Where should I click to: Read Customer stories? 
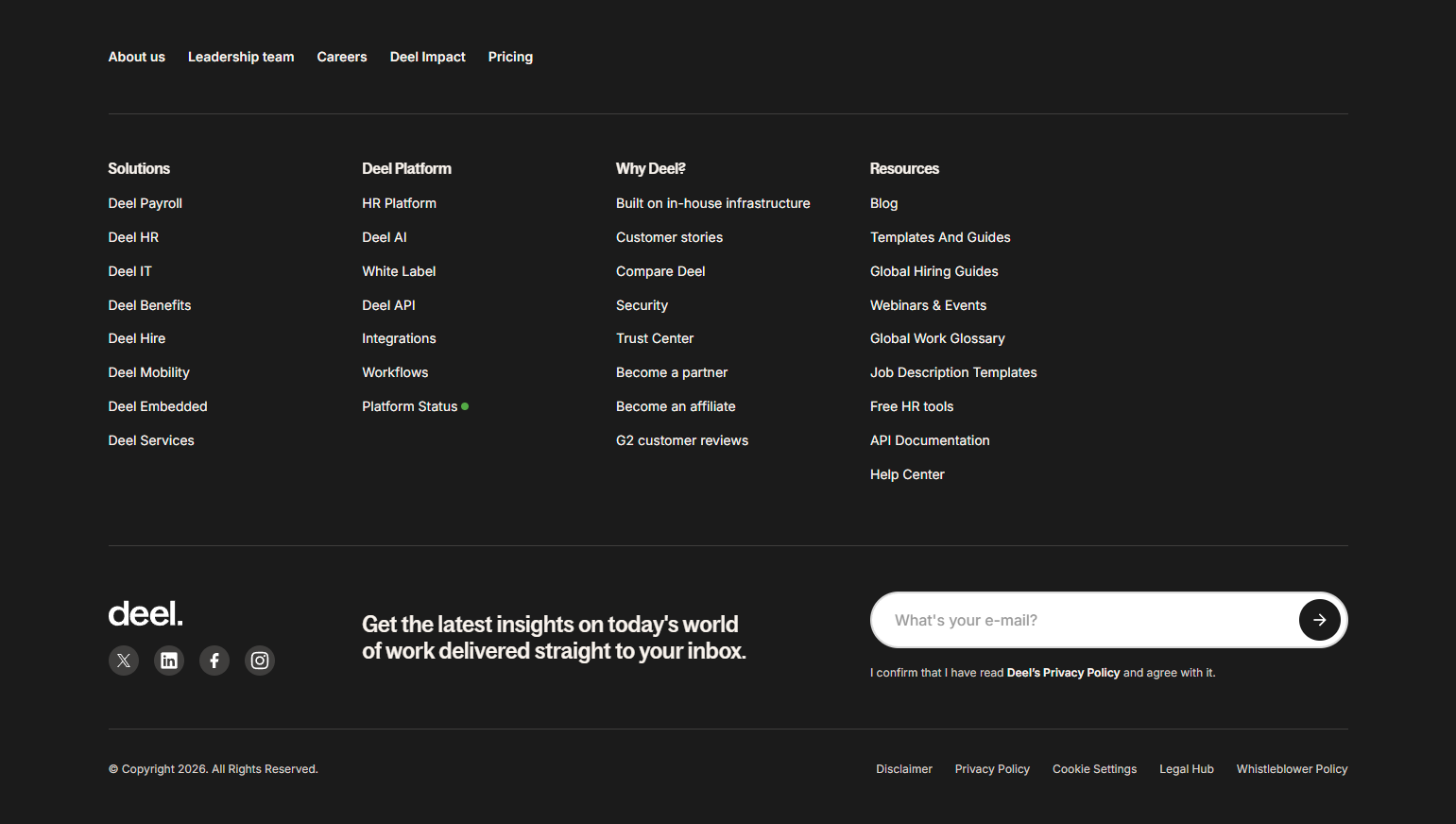[x=669, y=237]
